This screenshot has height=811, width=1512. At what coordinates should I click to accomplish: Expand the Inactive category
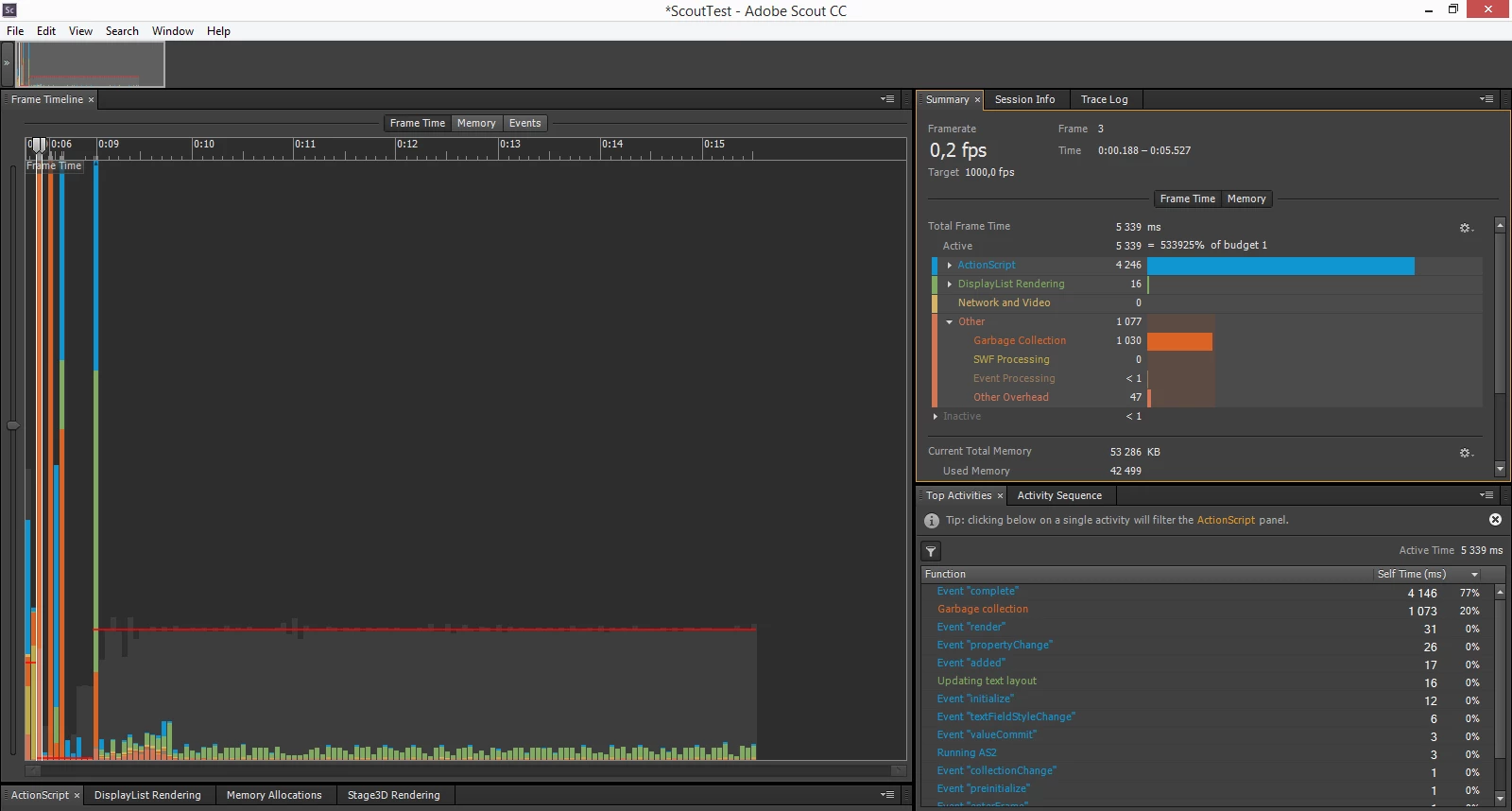click(x=936, y=417)
